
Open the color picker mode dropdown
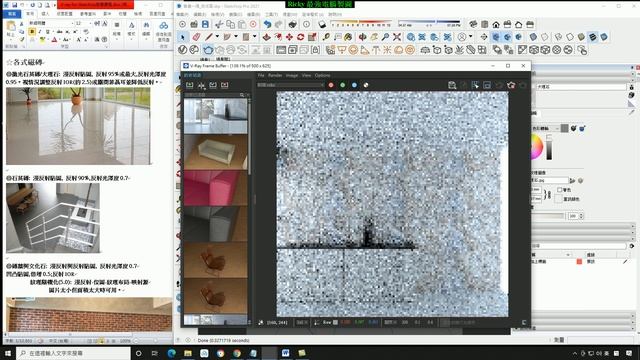pyautogui.click(x=545, y=129)
